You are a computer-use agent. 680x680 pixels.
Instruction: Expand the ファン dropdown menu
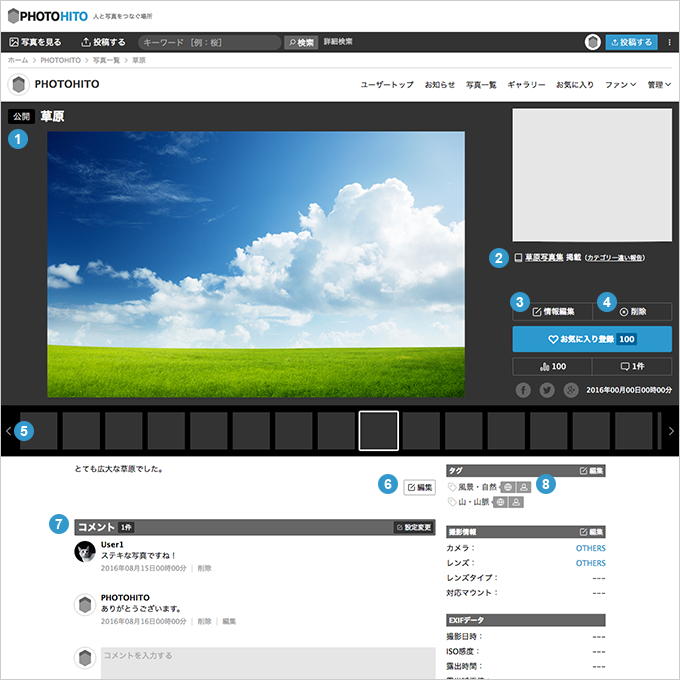620,85
